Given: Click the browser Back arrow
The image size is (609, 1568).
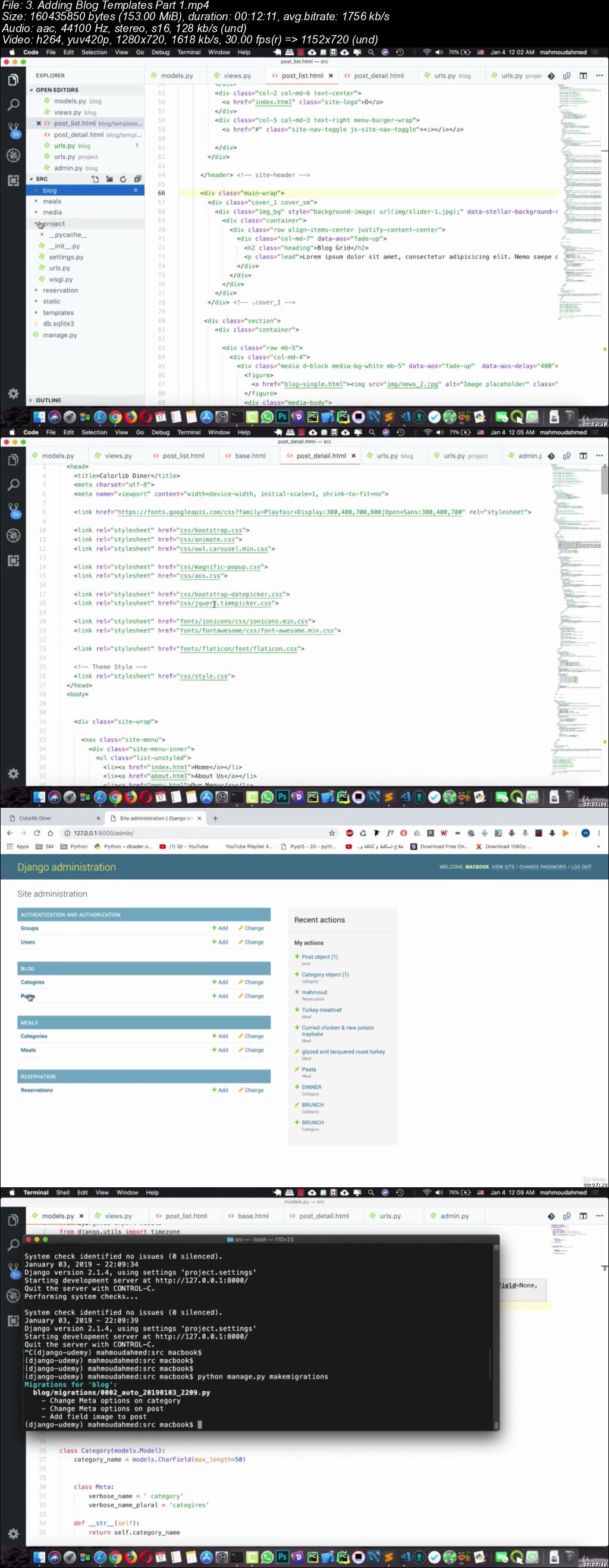Looking at the screenshot, I should (10, 833).
